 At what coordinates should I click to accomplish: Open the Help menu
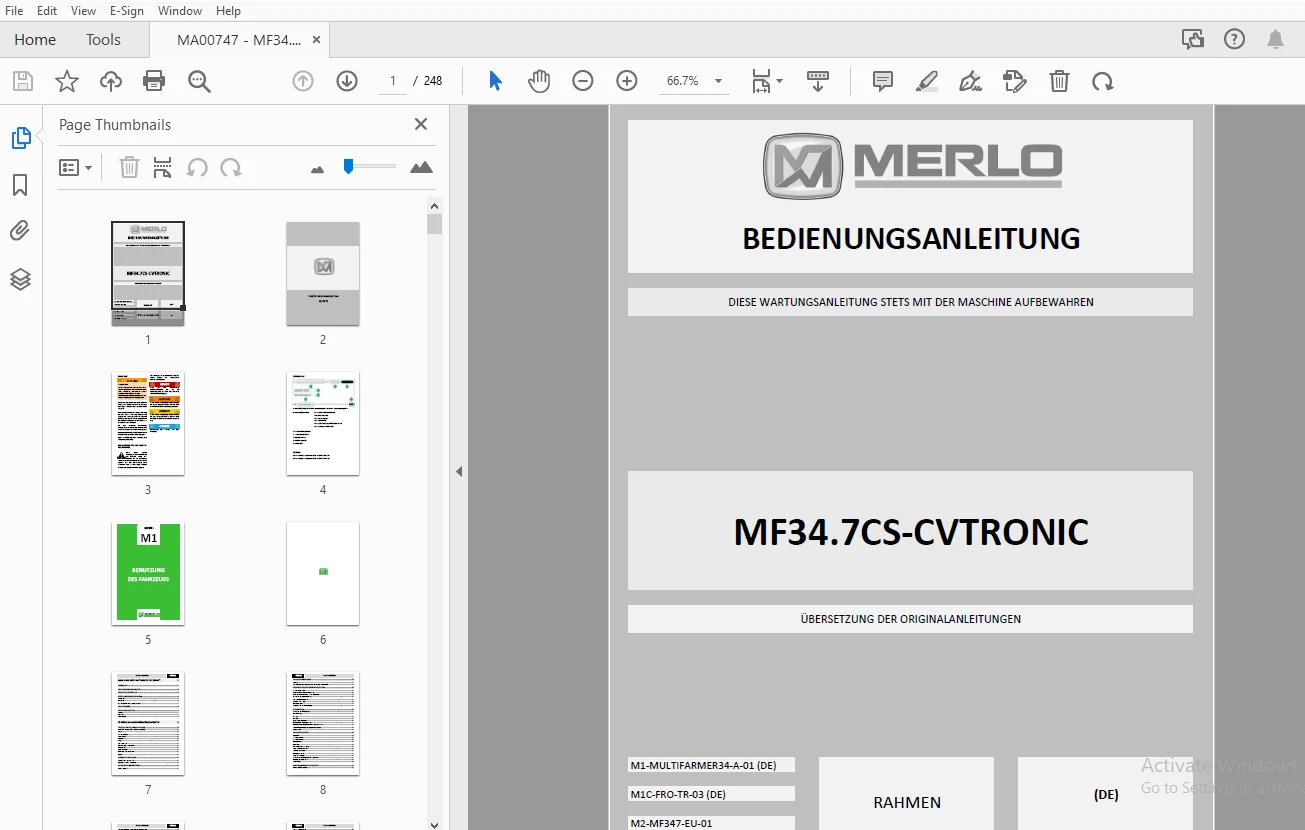(229, 11)
